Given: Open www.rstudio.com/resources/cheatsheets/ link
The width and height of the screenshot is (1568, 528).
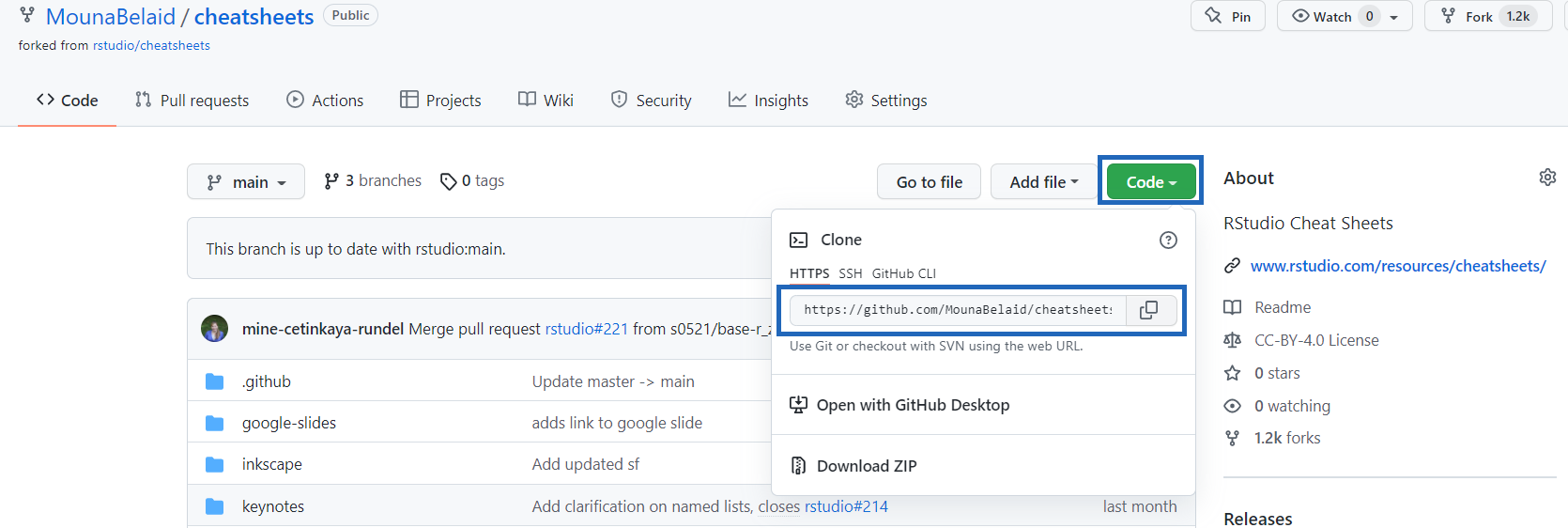Looking at the screenshot, I should tap(1398, 266).
